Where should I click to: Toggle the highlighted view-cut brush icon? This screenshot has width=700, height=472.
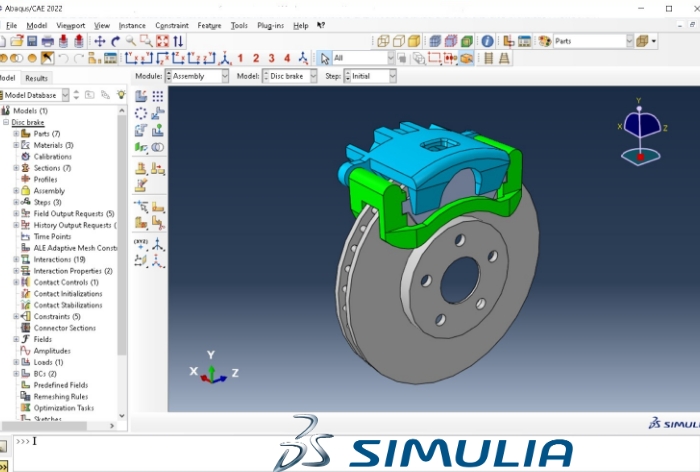click(47, 58)
